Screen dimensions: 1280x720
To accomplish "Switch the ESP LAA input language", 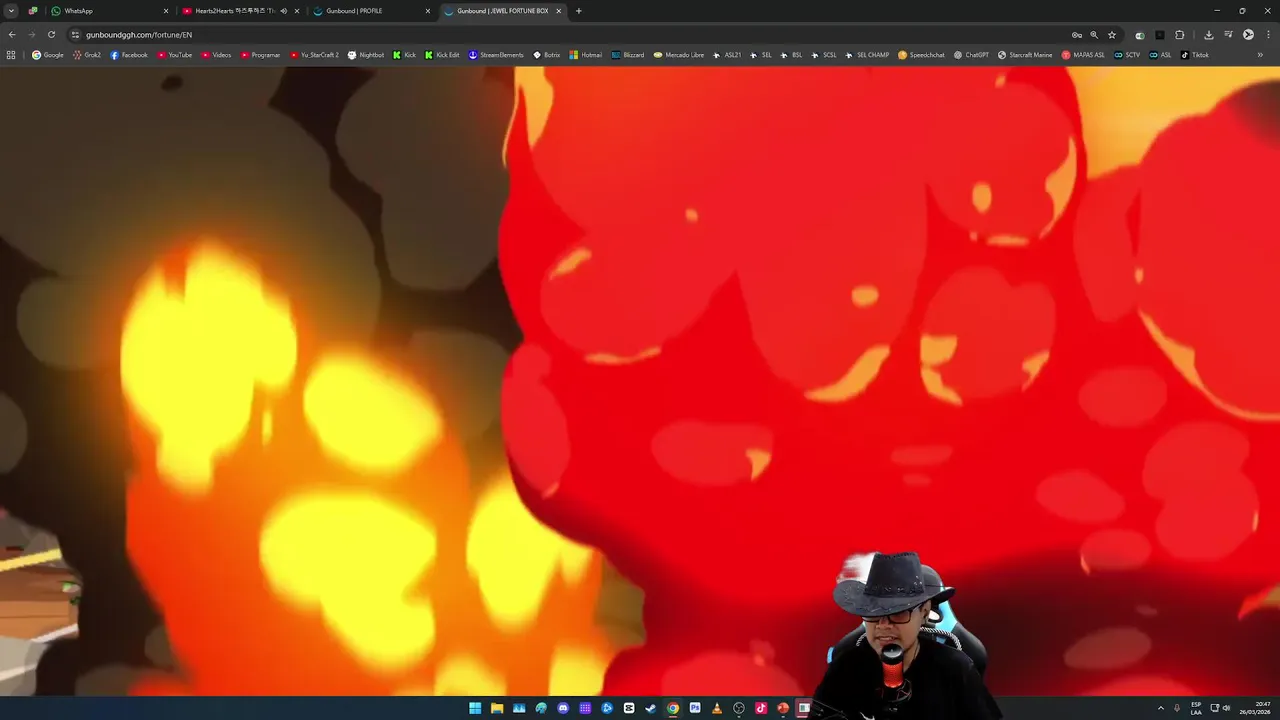I will pyautogui.click(x=1196, y=708).
